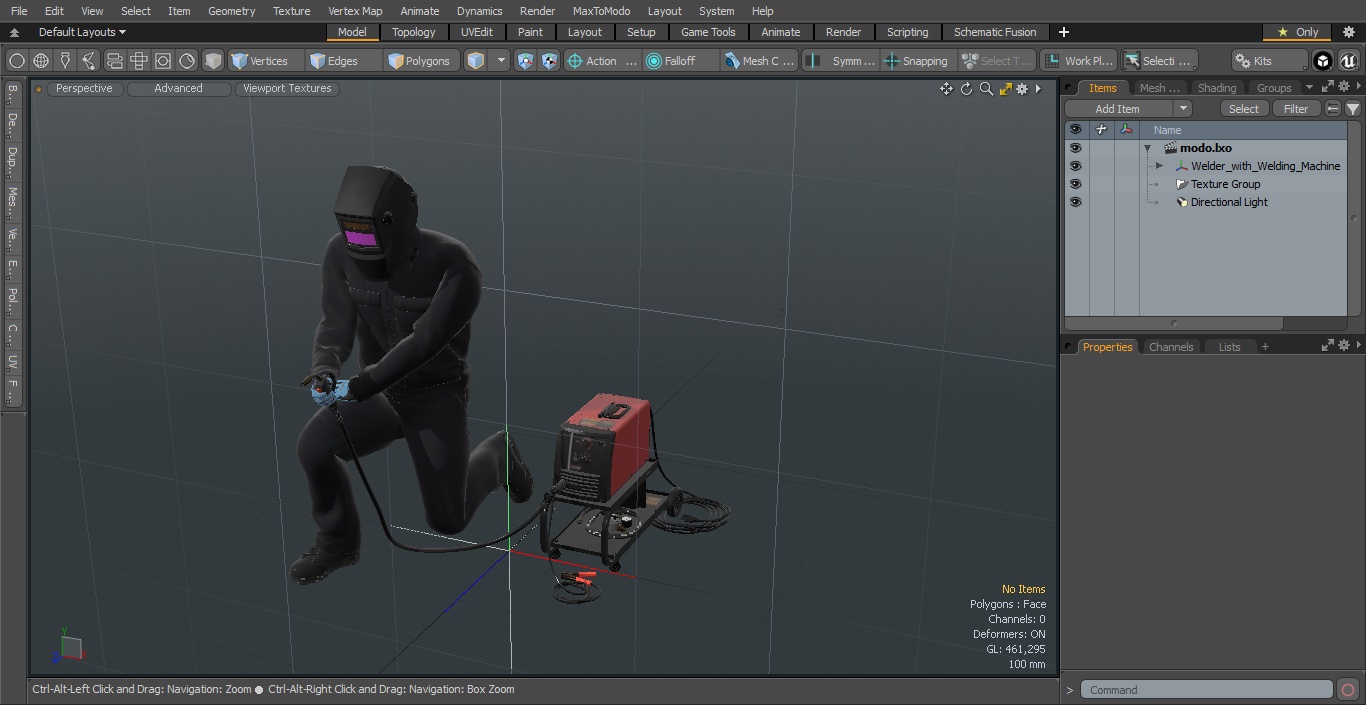Select the pen tool icon
The width and height of the screenshot is (1366, 705).
pos(65,61)
